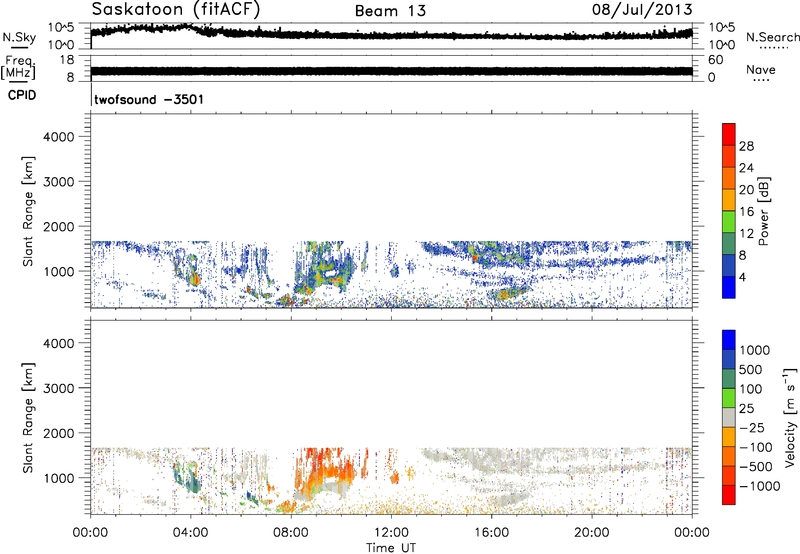Click the "100" tick on the Velocity colorbar

751,389
